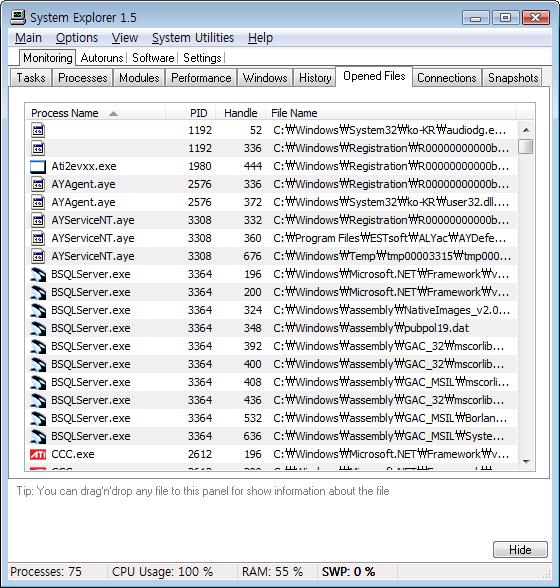Open the View menu

125,38
